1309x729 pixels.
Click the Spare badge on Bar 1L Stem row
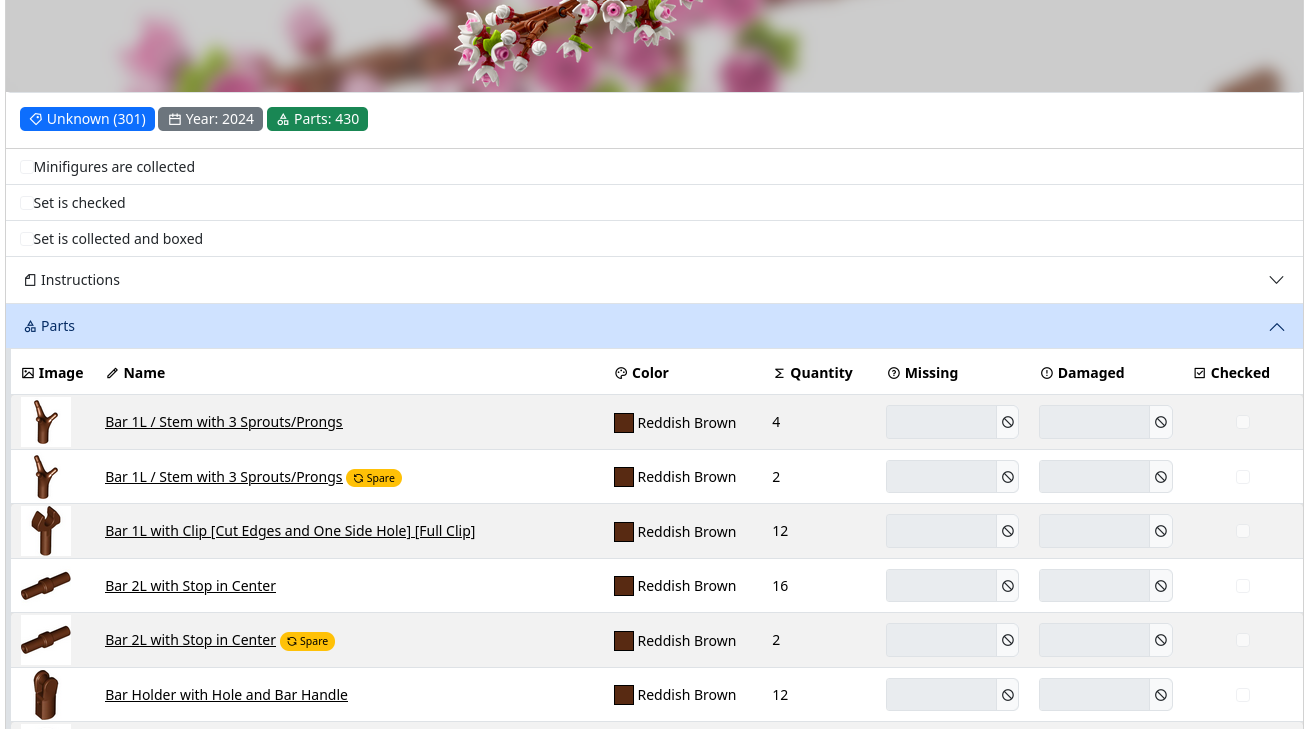point(374,478)
